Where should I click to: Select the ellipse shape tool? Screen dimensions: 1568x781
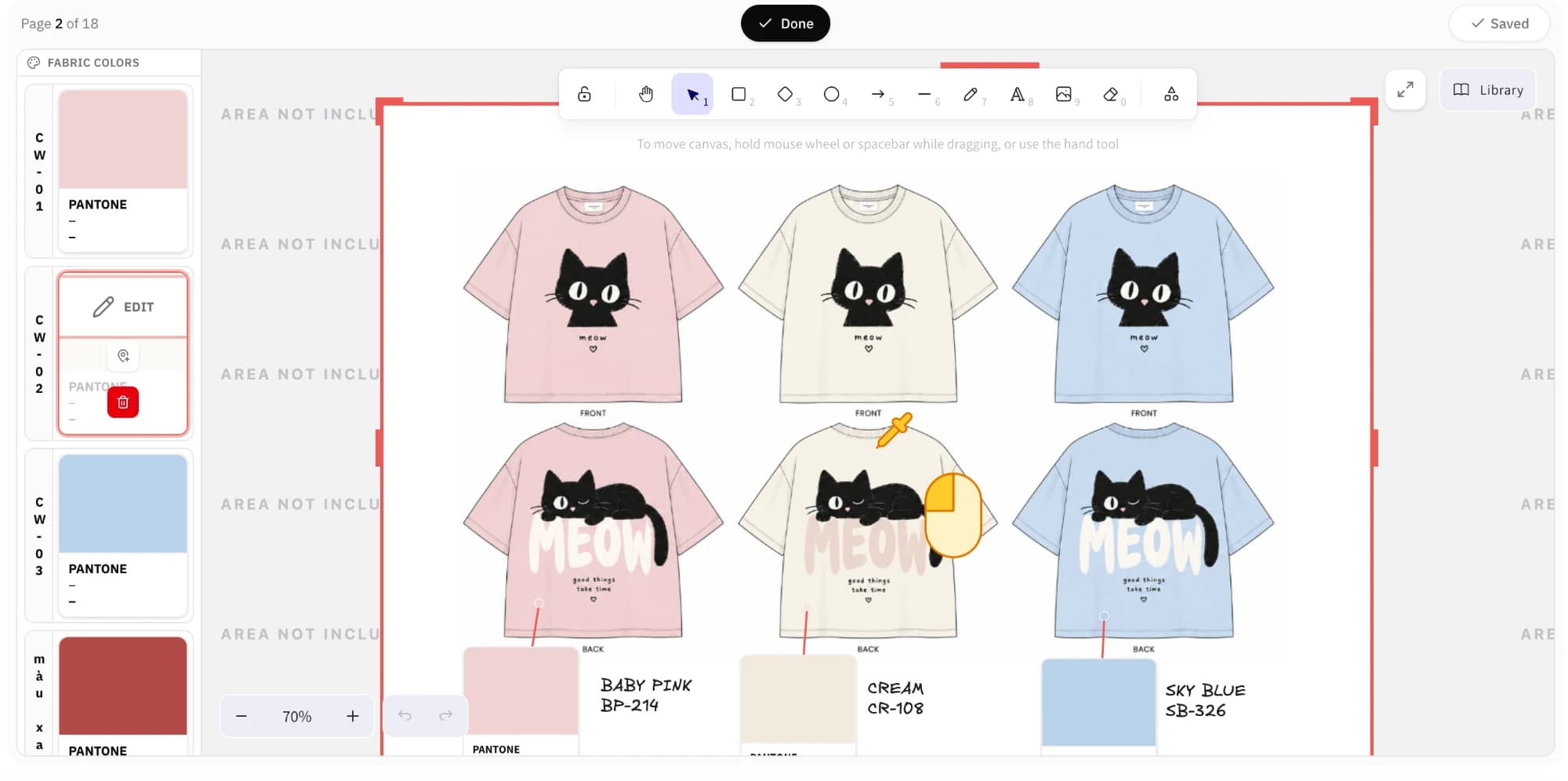pyautogui.click(x=832, y=94)
